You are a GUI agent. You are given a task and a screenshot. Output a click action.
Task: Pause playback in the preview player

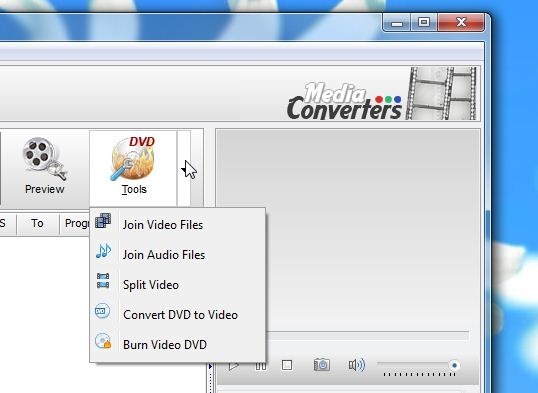tap(261, 366)
